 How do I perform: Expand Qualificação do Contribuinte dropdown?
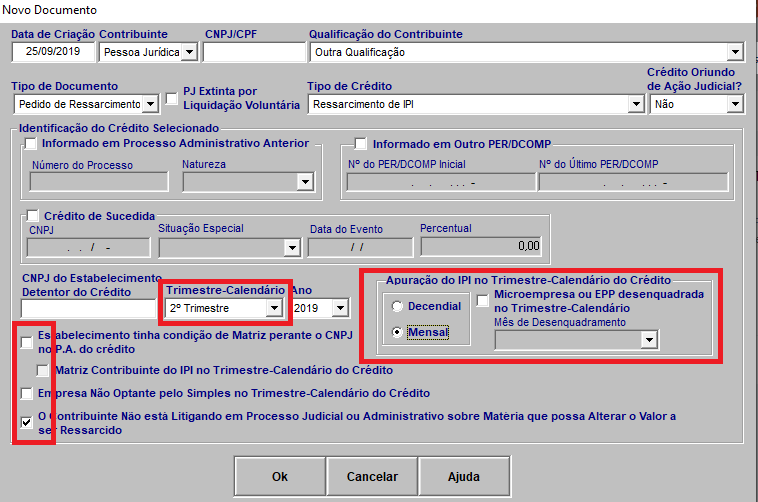735,52
